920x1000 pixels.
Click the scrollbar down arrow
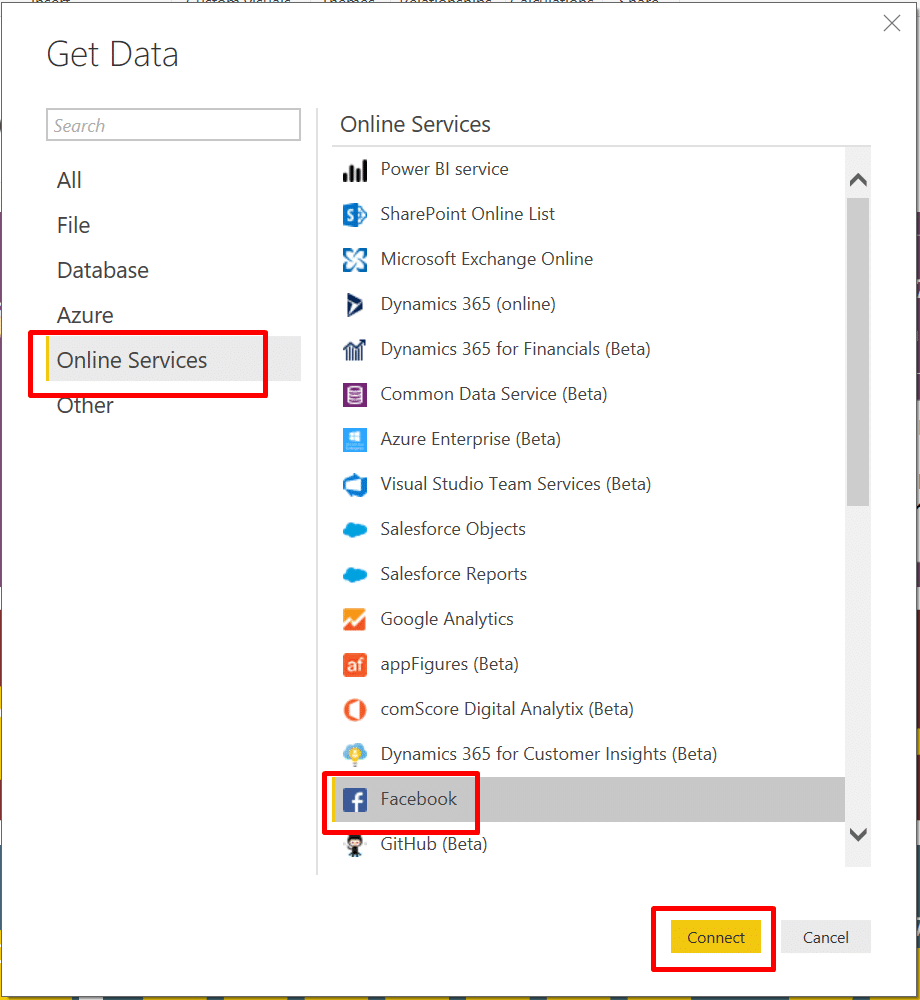click(858, 834)
